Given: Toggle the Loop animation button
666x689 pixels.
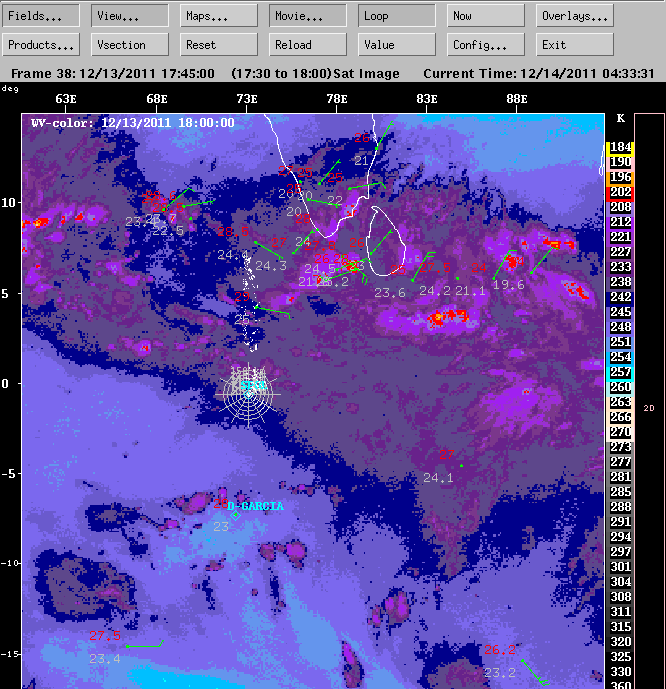Looking at the screenshot, I should point(397,16).
